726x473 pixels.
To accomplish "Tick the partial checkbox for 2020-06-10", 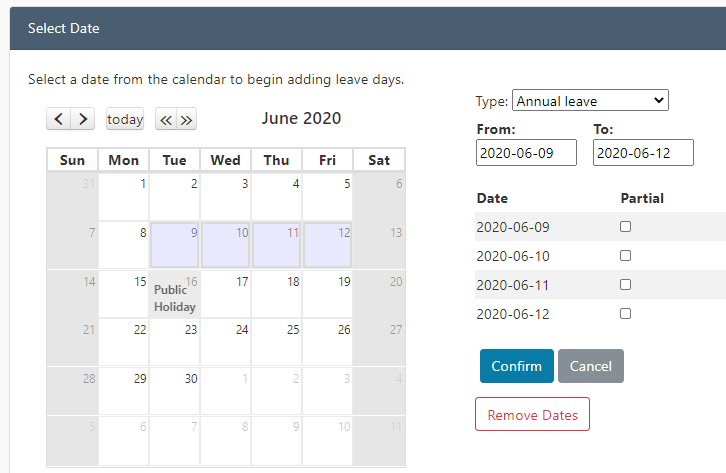I will (x=625, y=256).
